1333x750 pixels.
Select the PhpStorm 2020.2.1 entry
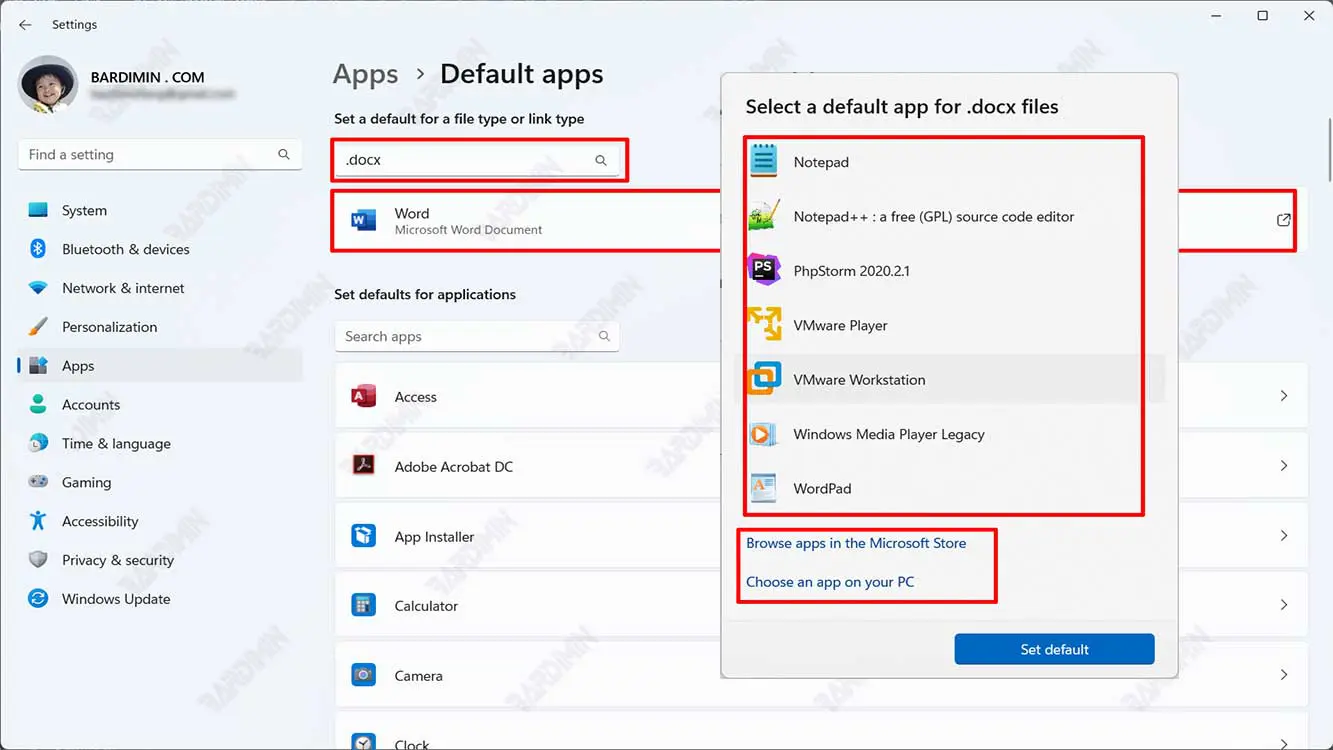[x=950, y=270]
